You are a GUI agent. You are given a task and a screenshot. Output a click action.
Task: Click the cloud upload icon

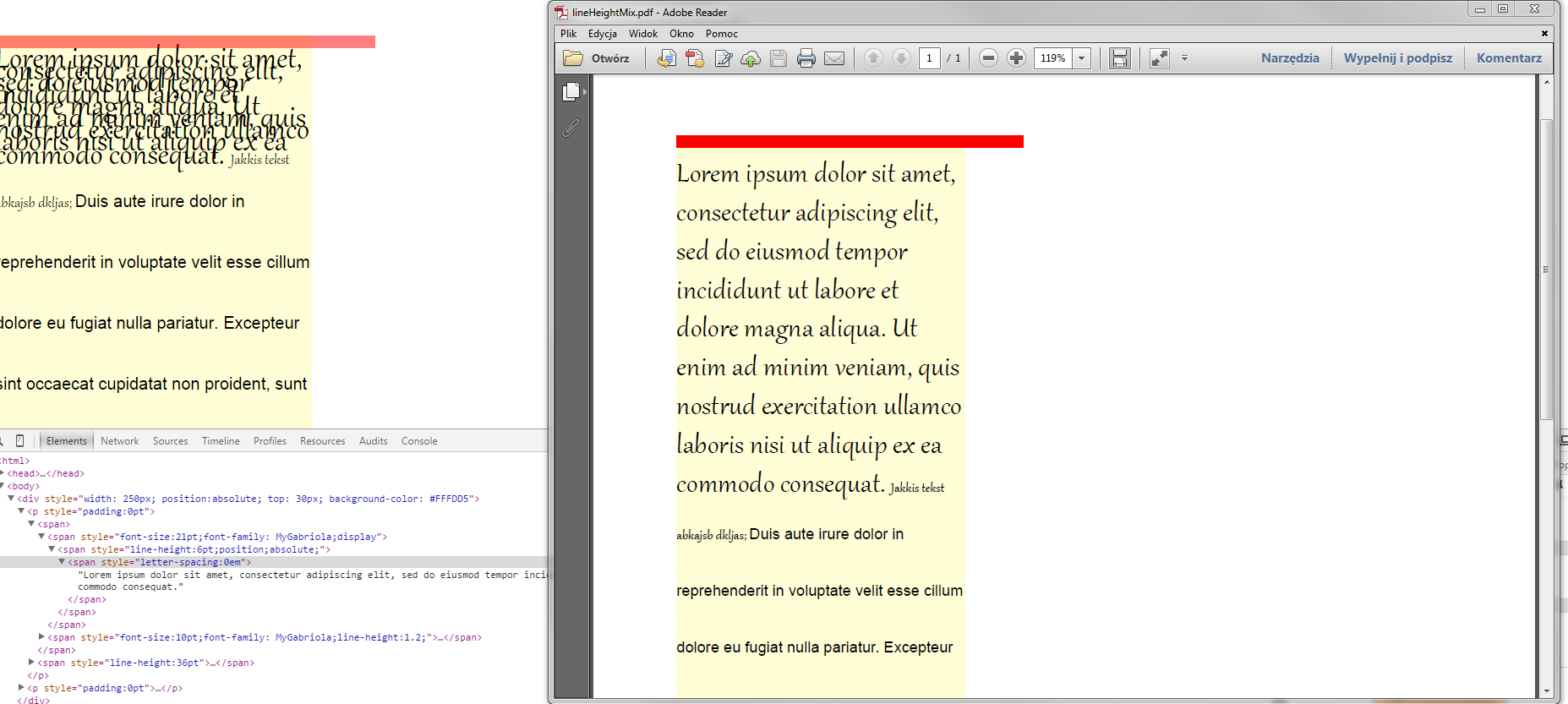(751, 58)
